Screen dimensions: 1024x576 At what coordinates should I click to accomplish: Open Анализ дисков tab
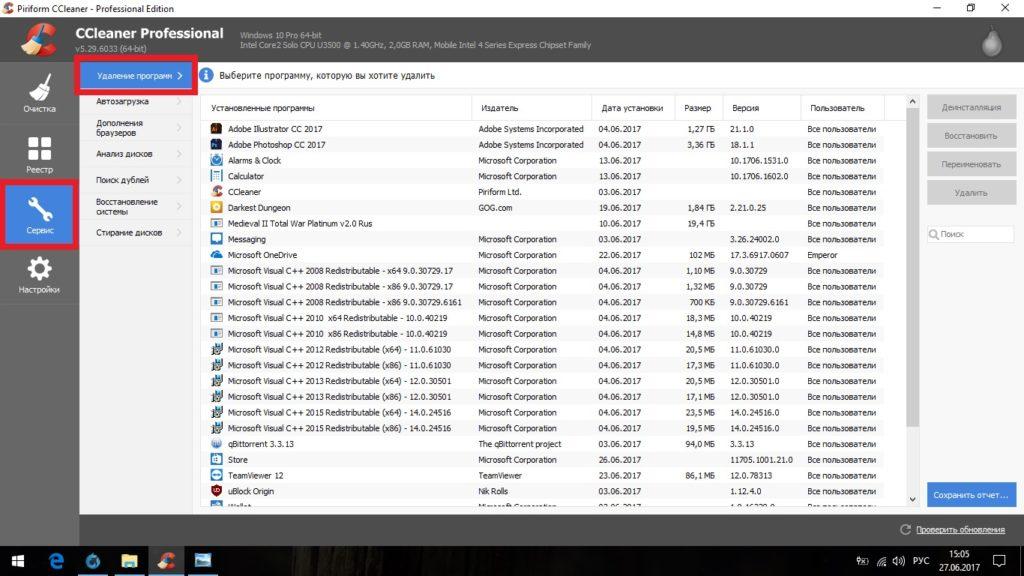136,154
